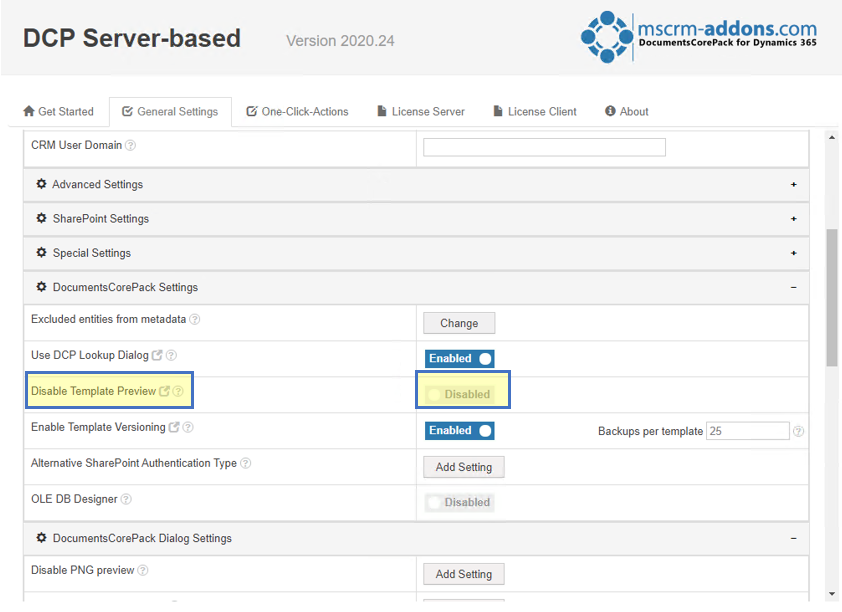Click help icon for Alternative SharePoint Authentication Type

point(245,463)
